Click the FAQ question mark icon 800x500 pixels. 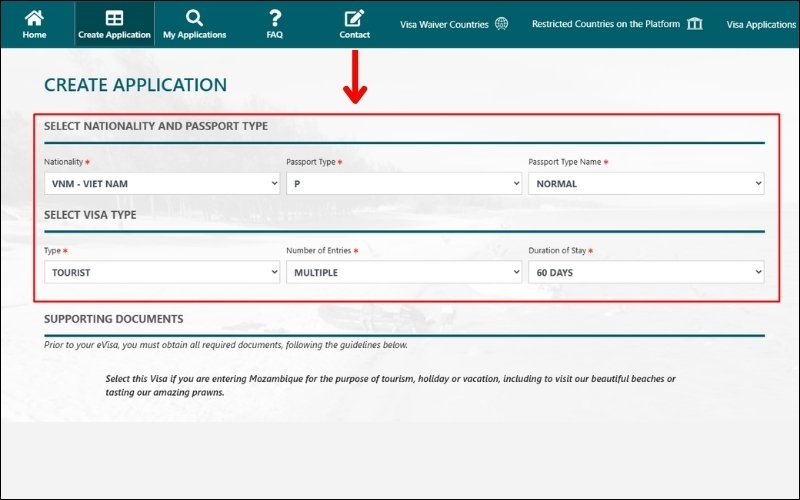click(x=275, y=17)
